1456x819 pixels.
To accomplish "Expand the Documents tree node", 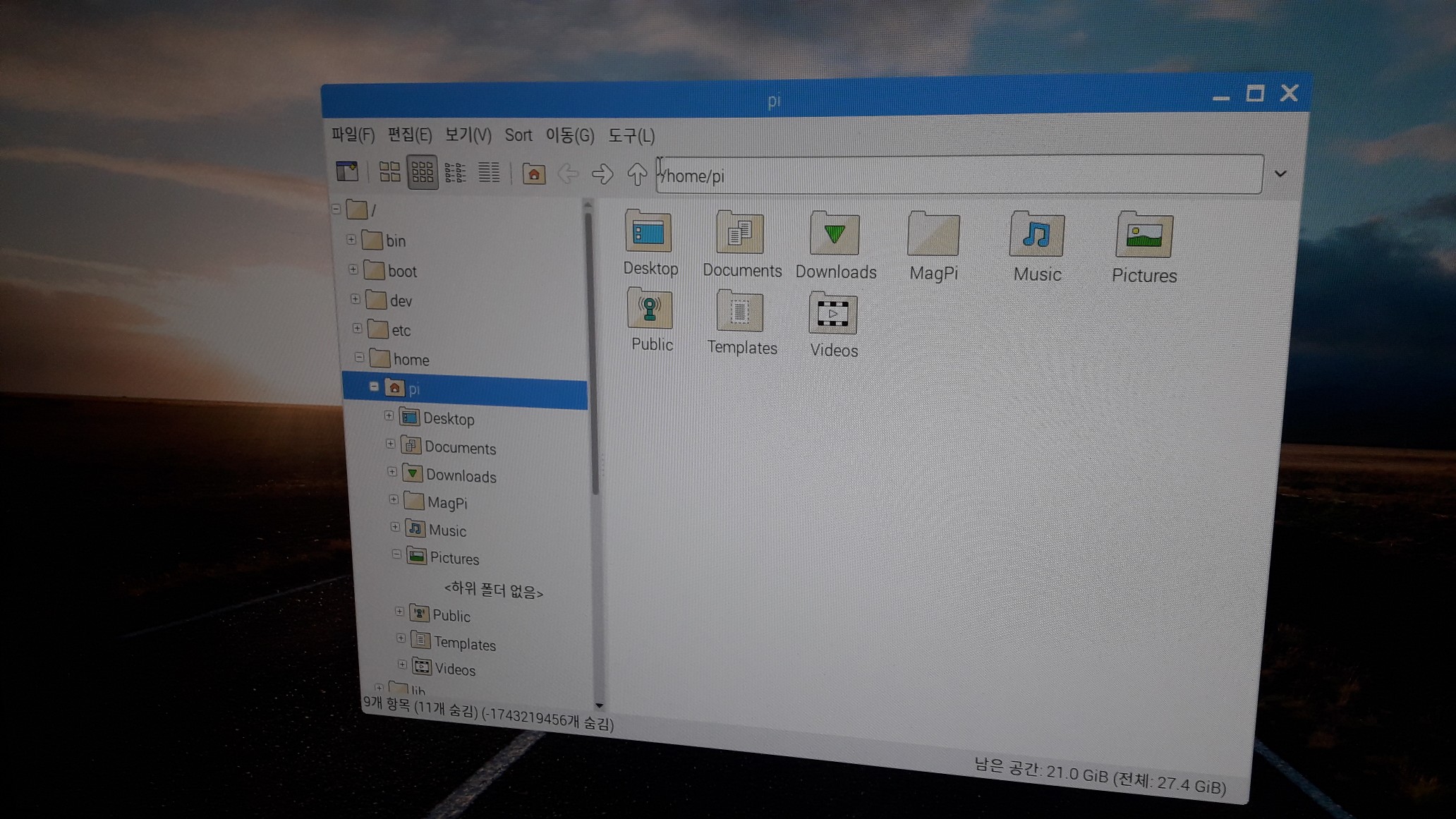I will pyautogui.click(x=390, y=444).
